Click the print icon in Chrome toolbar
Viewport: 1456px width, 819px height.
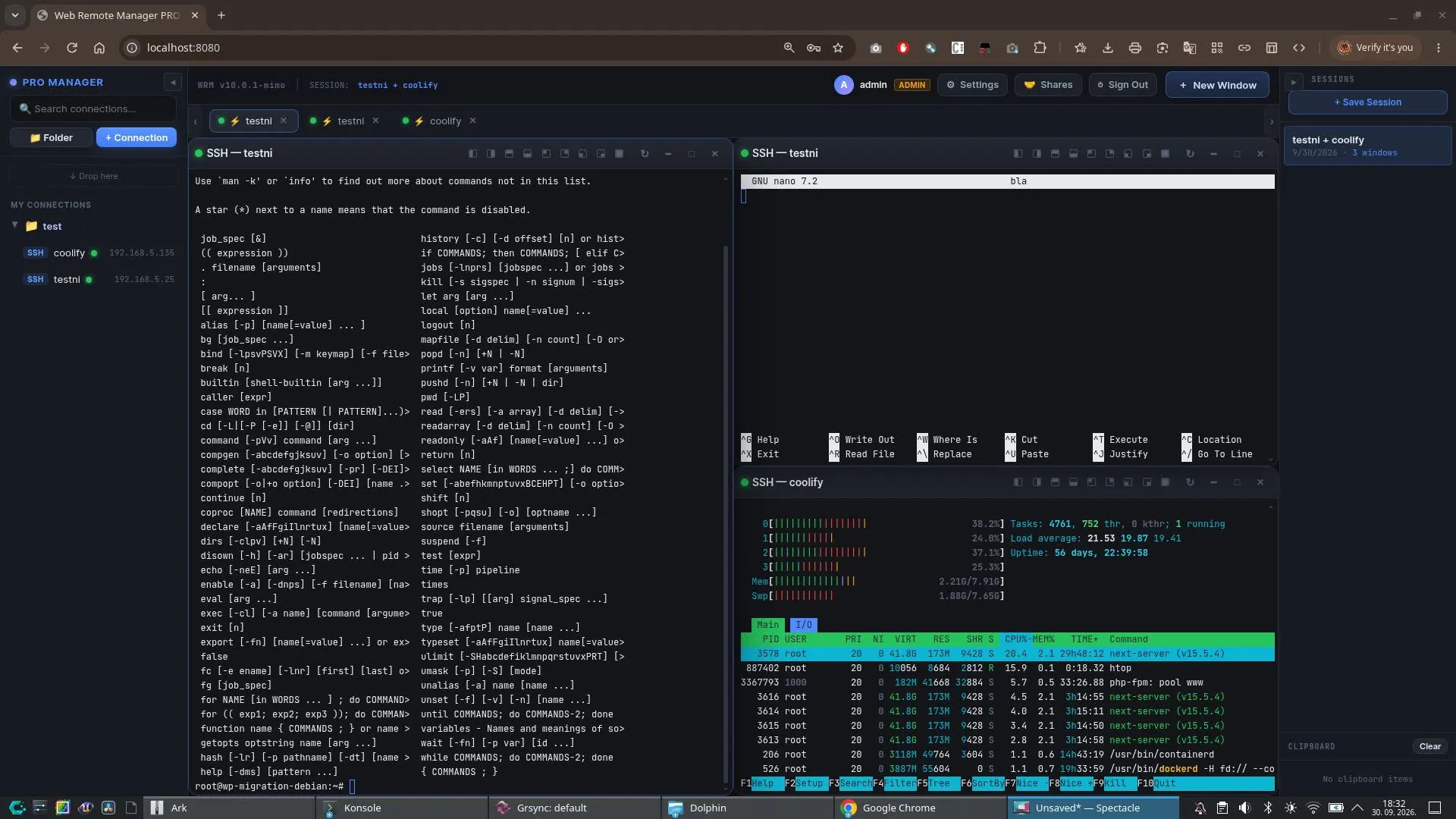click(1134, 48)
